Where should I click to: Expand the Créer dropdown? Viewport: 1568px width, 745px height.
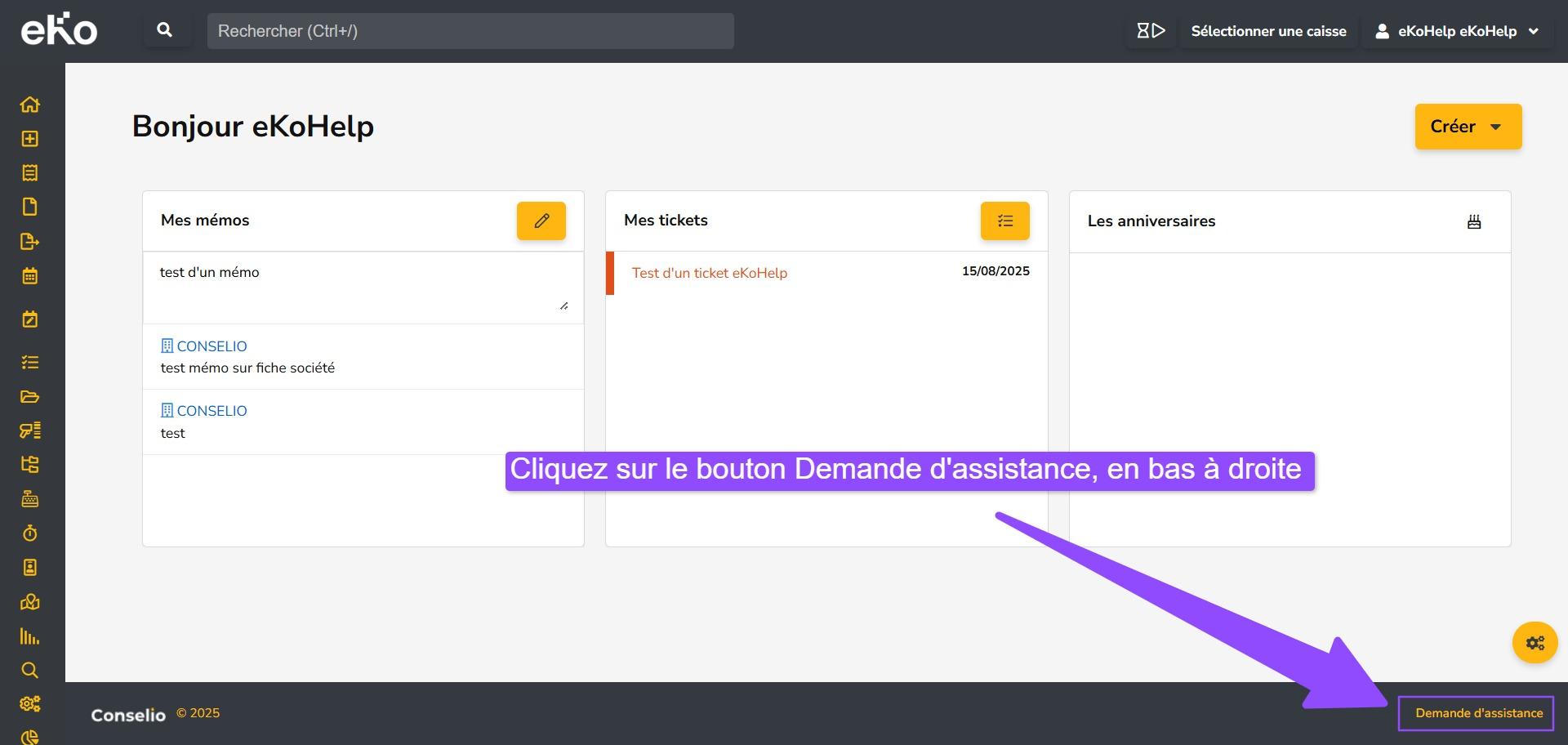point(1468,126)
